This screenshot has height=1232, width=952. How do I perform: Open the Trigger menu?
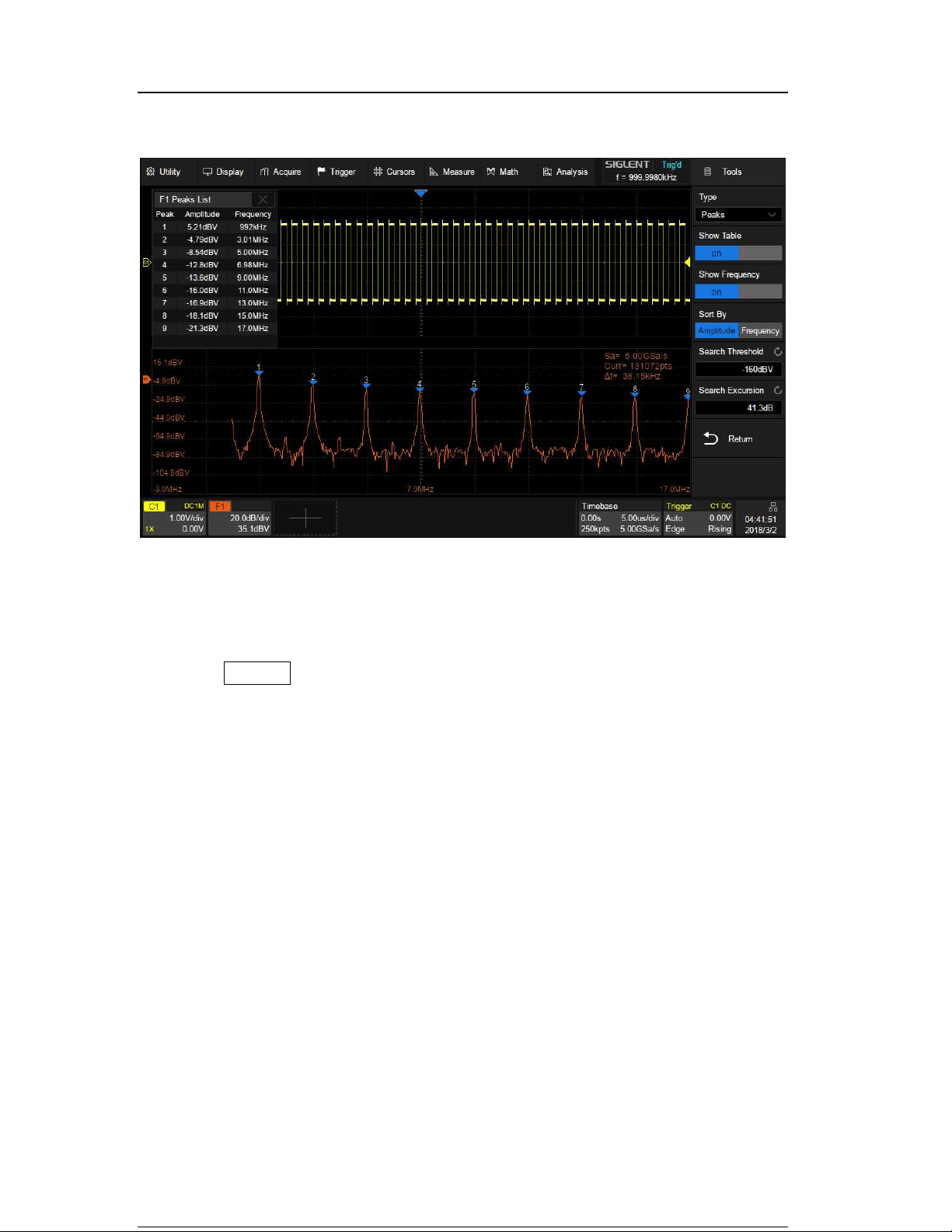click(x=337, y=172)
